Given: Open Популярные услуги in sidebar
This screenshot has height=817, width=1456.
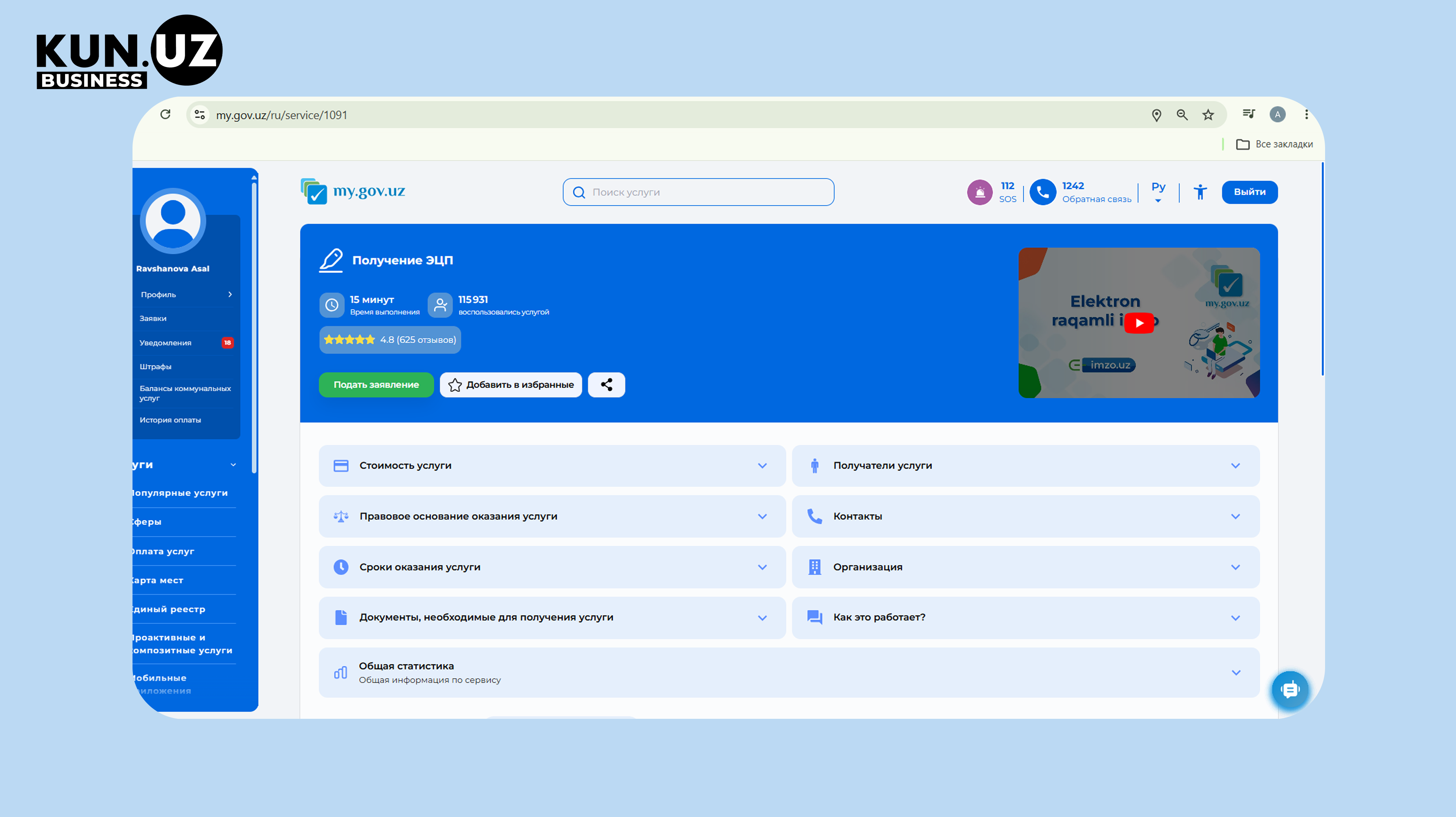Looking at the screenshot, I should 180,493.
